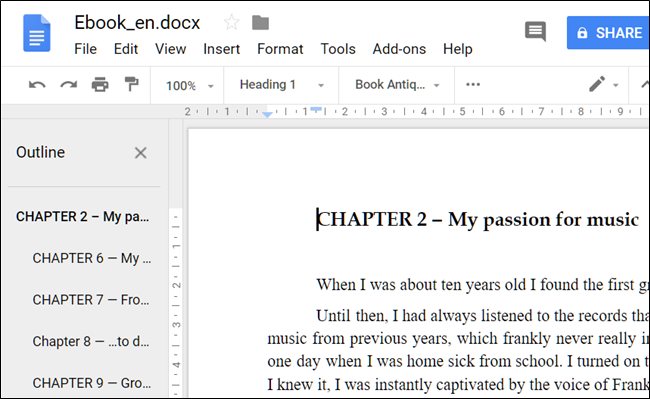Open the Format menu
The height and width of the screenshot is (399, 650).
pyautogui.click(x=280, y=49)
